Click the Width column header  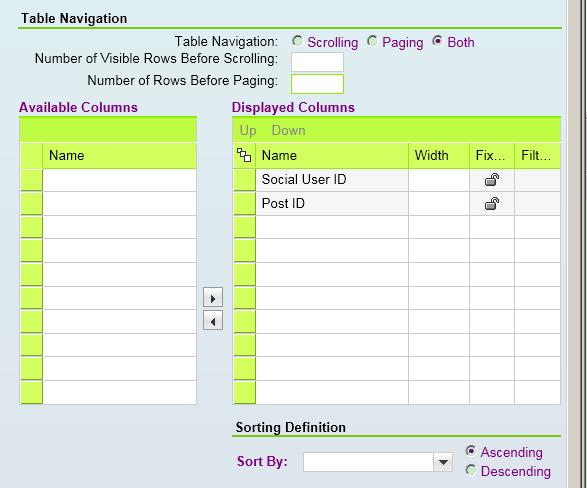pos(439,156)
